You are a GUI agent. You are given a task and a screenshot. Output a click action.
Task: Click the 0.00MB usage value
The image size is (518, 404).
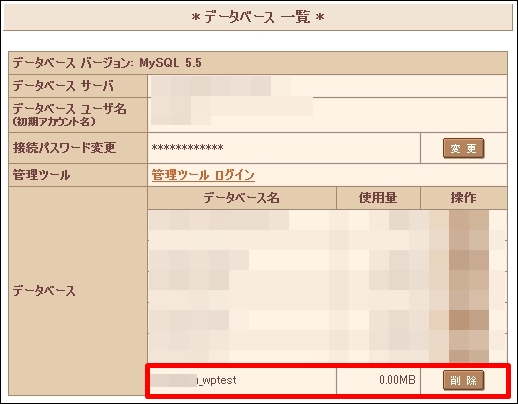tap(397, 380)
